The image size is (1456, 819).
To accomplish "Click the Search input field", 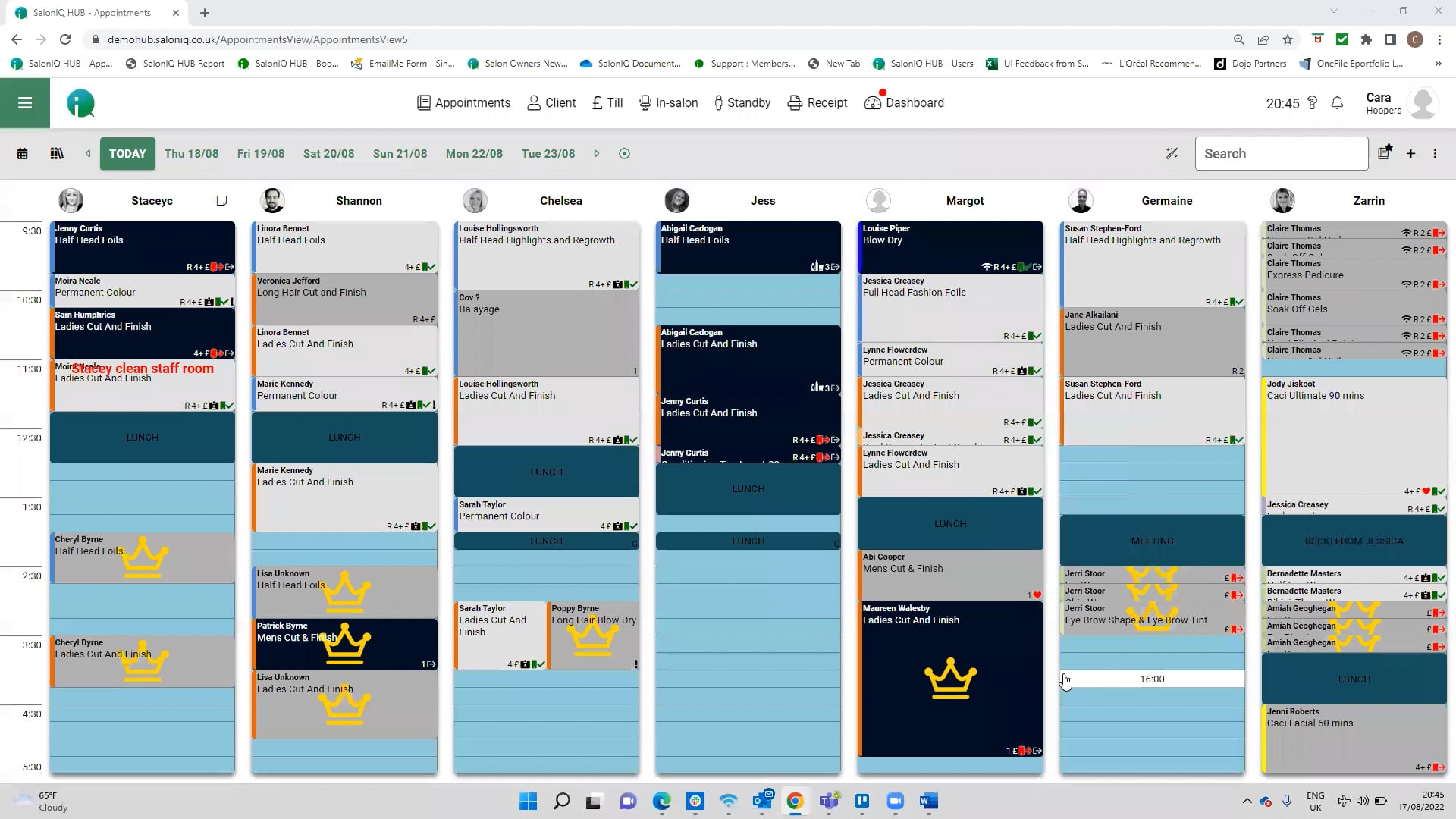I will click(1282, 154).
